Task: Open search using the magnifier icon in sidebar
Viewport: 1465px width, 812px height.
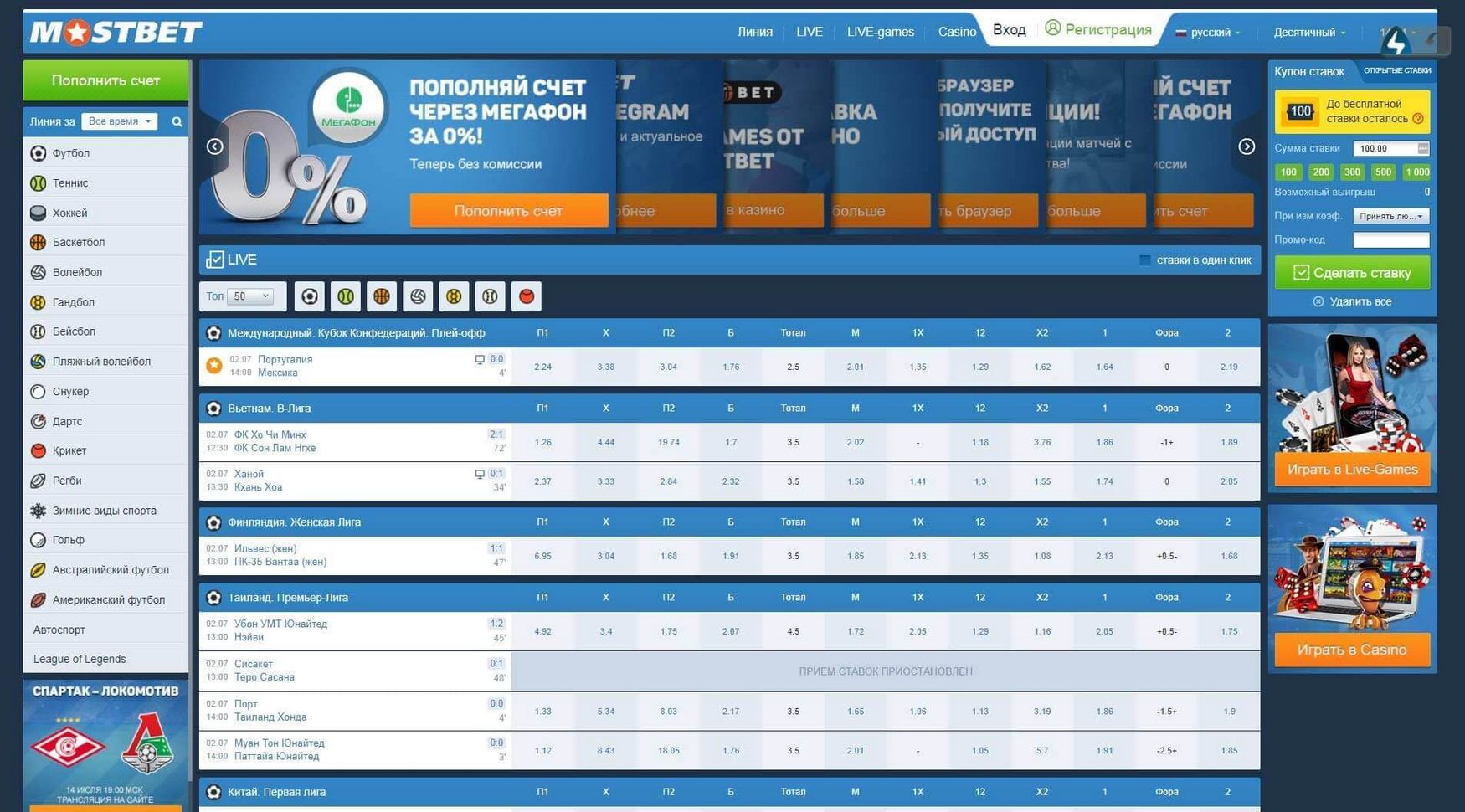Action: coord(176,121)
